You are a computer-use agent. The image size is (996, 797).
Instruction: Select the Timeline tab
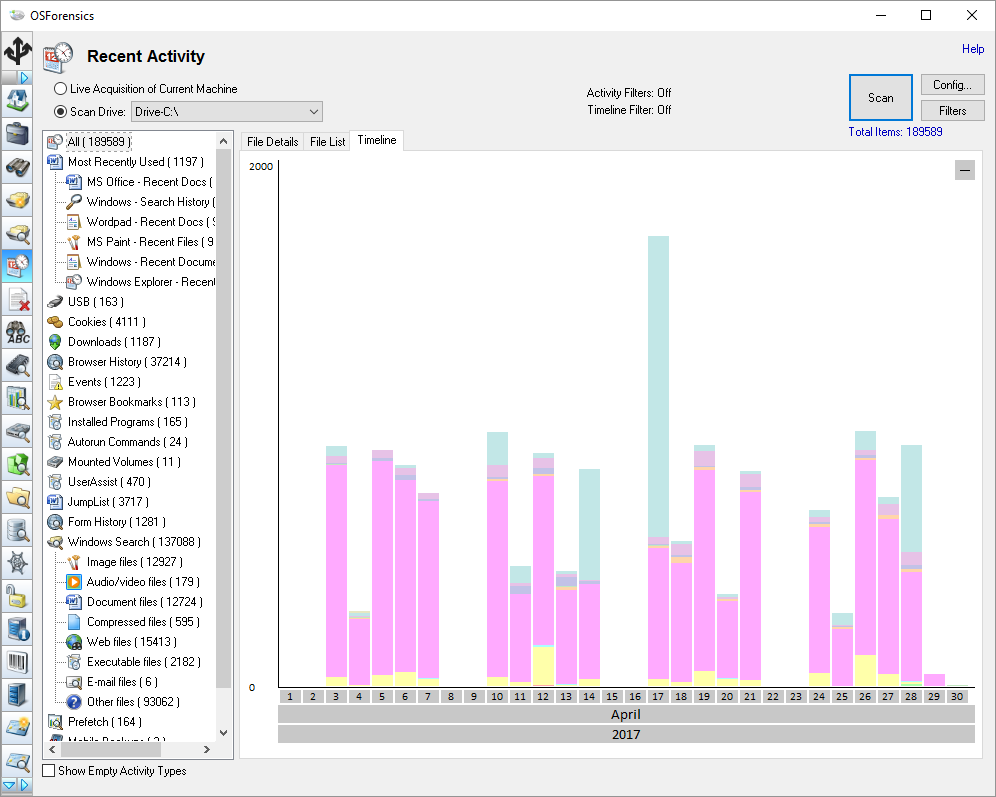pos(377,140)
